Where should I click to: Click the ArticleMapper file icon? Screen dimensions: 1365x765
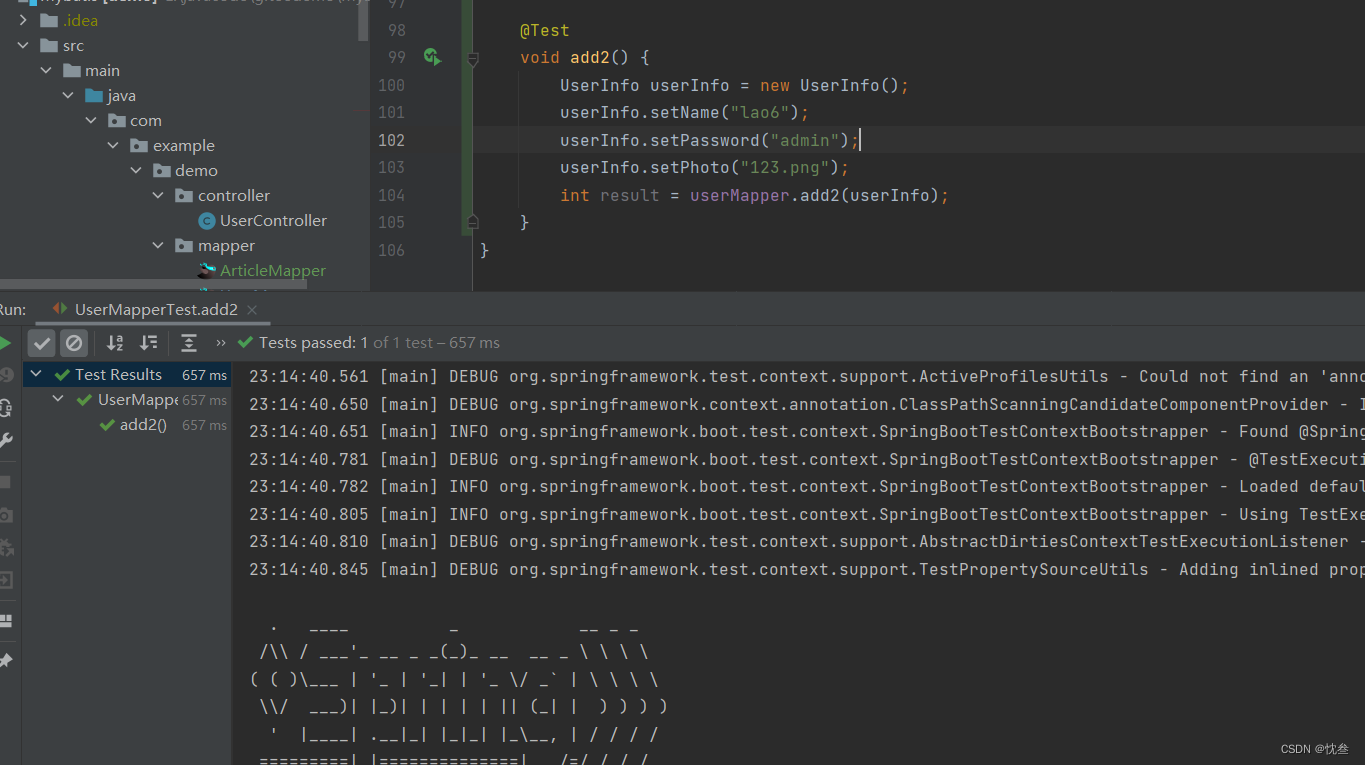point(207,270)
